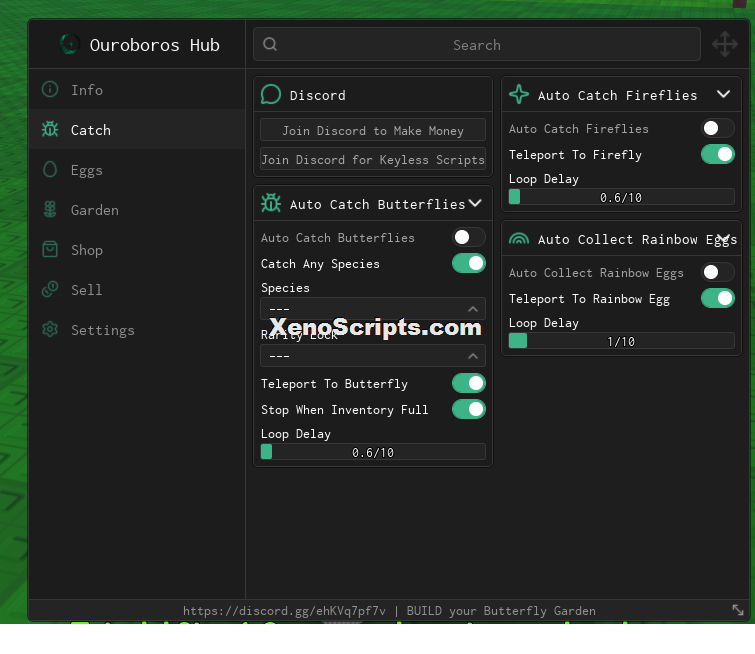Open the Species dropdown
This screenshot has height=654, width=755.
point(373,309)
